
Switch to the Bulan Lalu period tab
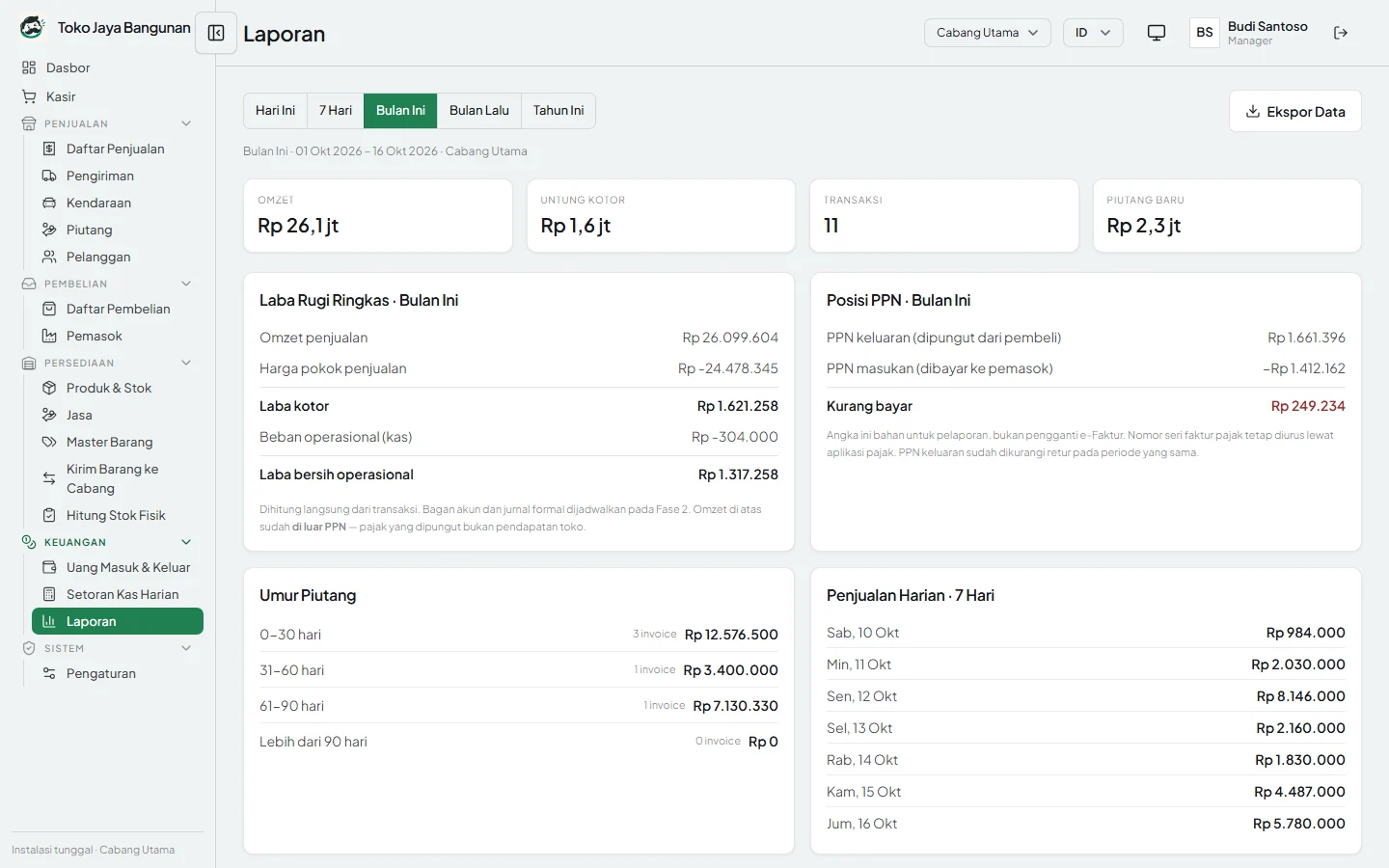(x=479, y=111)
